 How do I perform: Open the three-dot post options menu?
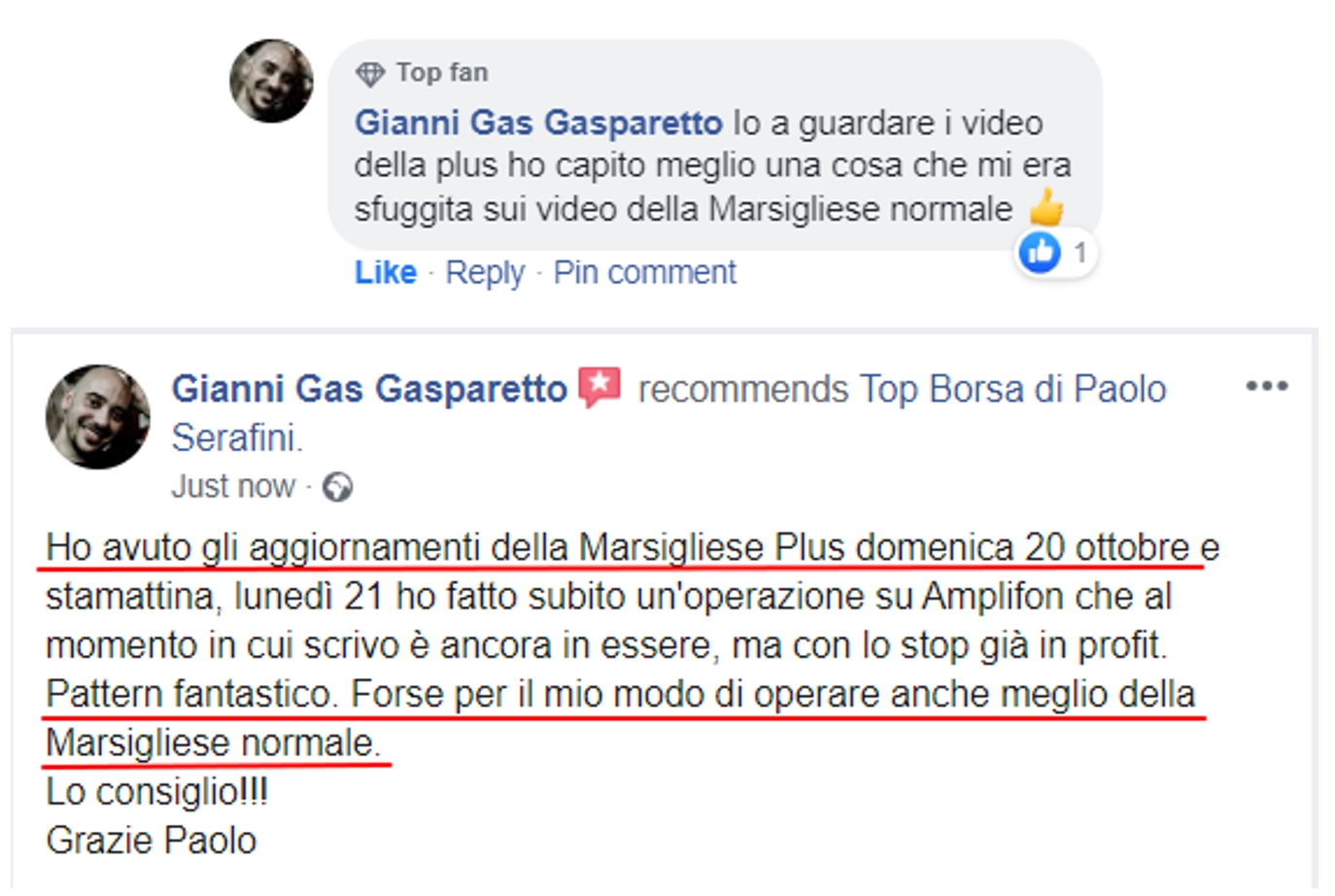coord(1267,387)
